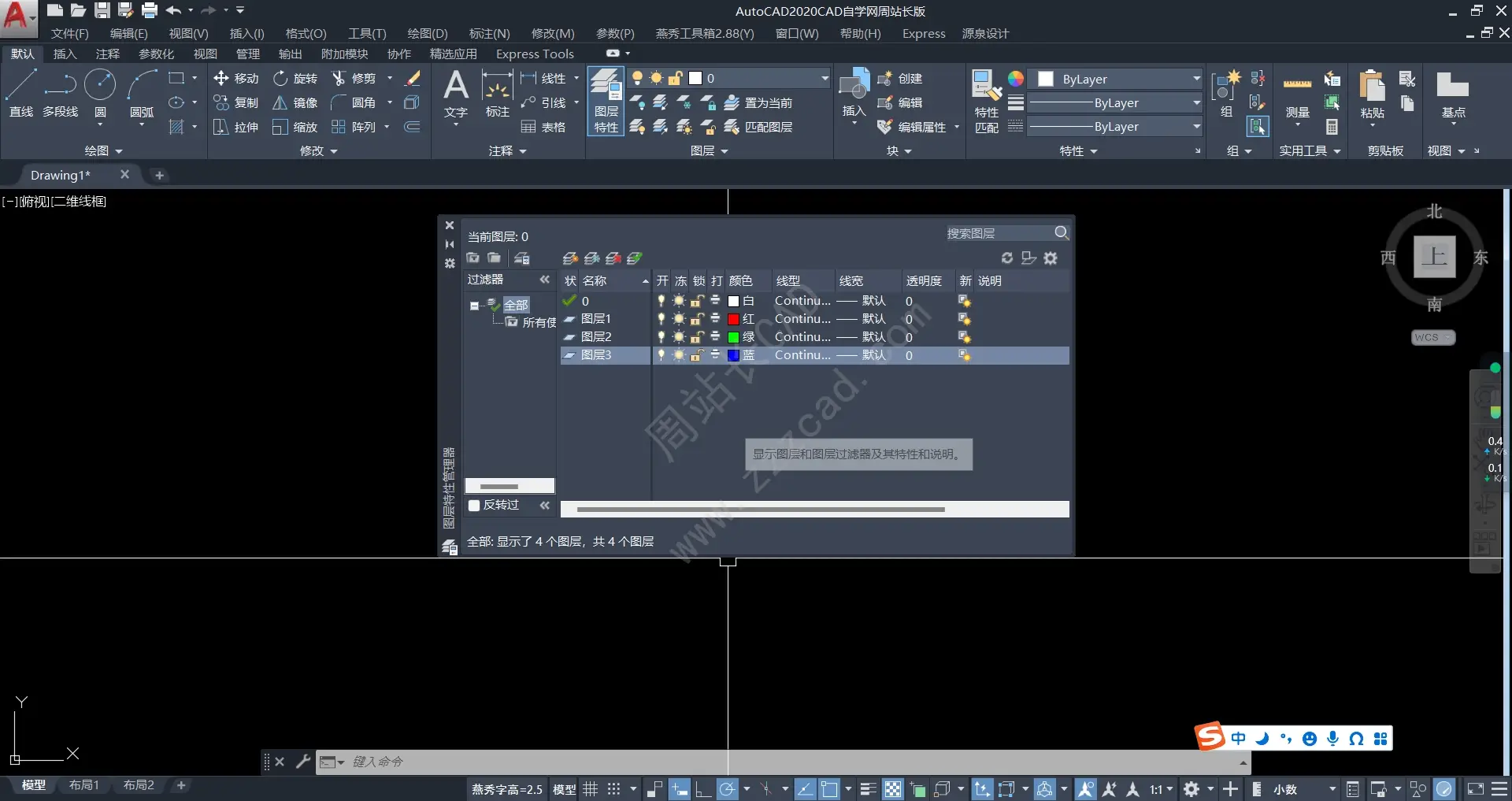
Task: Select the Circle (圆) tool
Action: click(x=100, y=89)
